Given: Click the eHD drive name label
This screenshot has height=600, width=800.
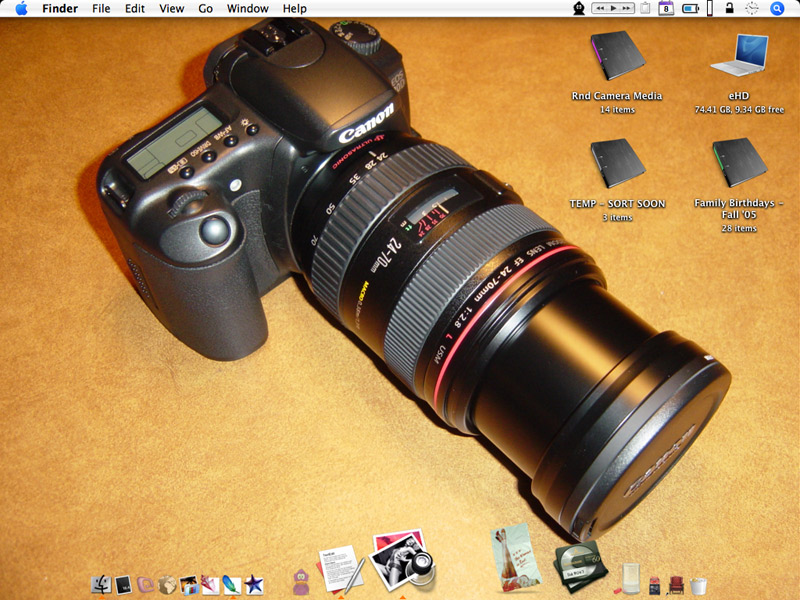Looking at the screenshot, I should [739, 96].
